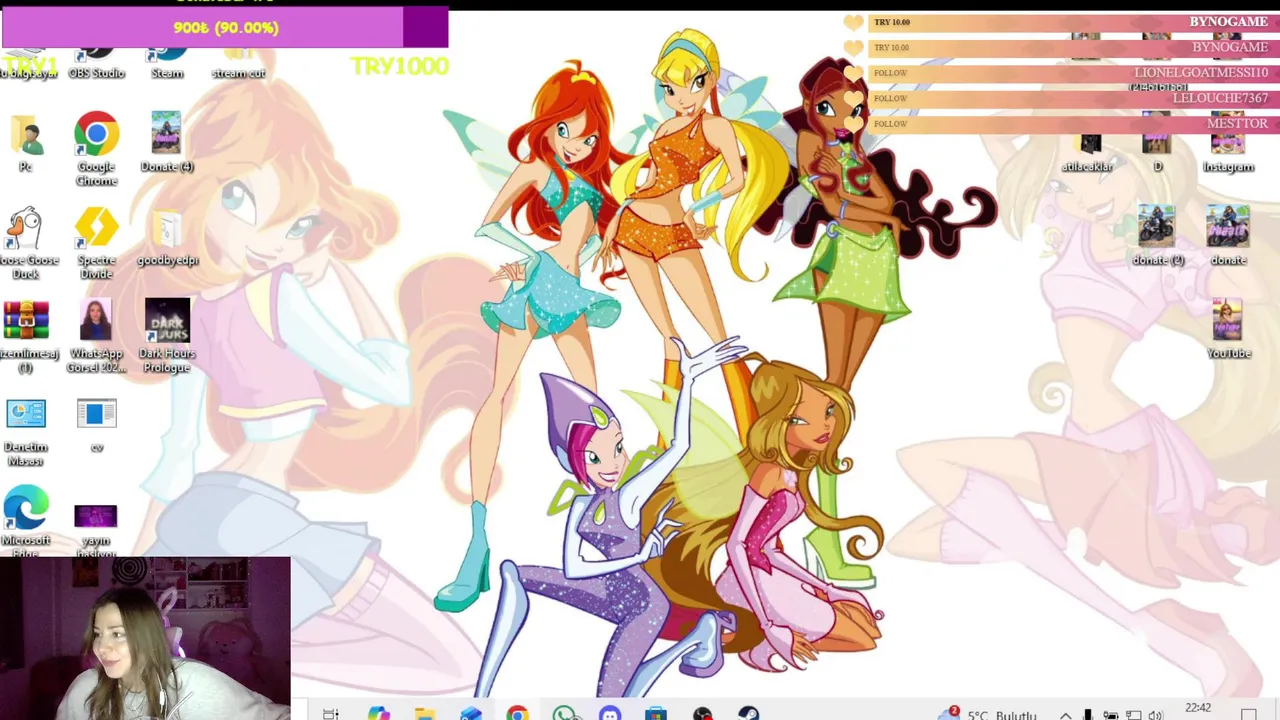
Task: Select the stream cut desktop shortcut label
Action: 238,73
